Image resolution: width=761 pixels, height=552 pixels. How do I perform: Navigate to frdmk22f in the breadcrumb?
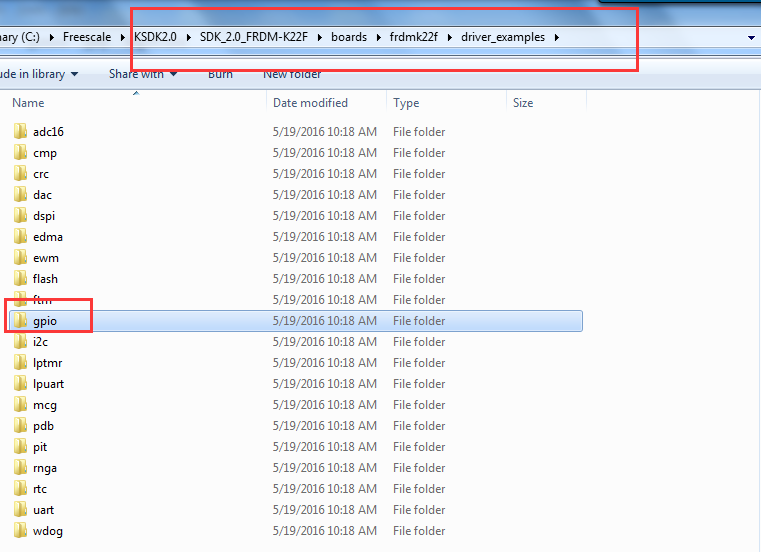tap(414, 37)
